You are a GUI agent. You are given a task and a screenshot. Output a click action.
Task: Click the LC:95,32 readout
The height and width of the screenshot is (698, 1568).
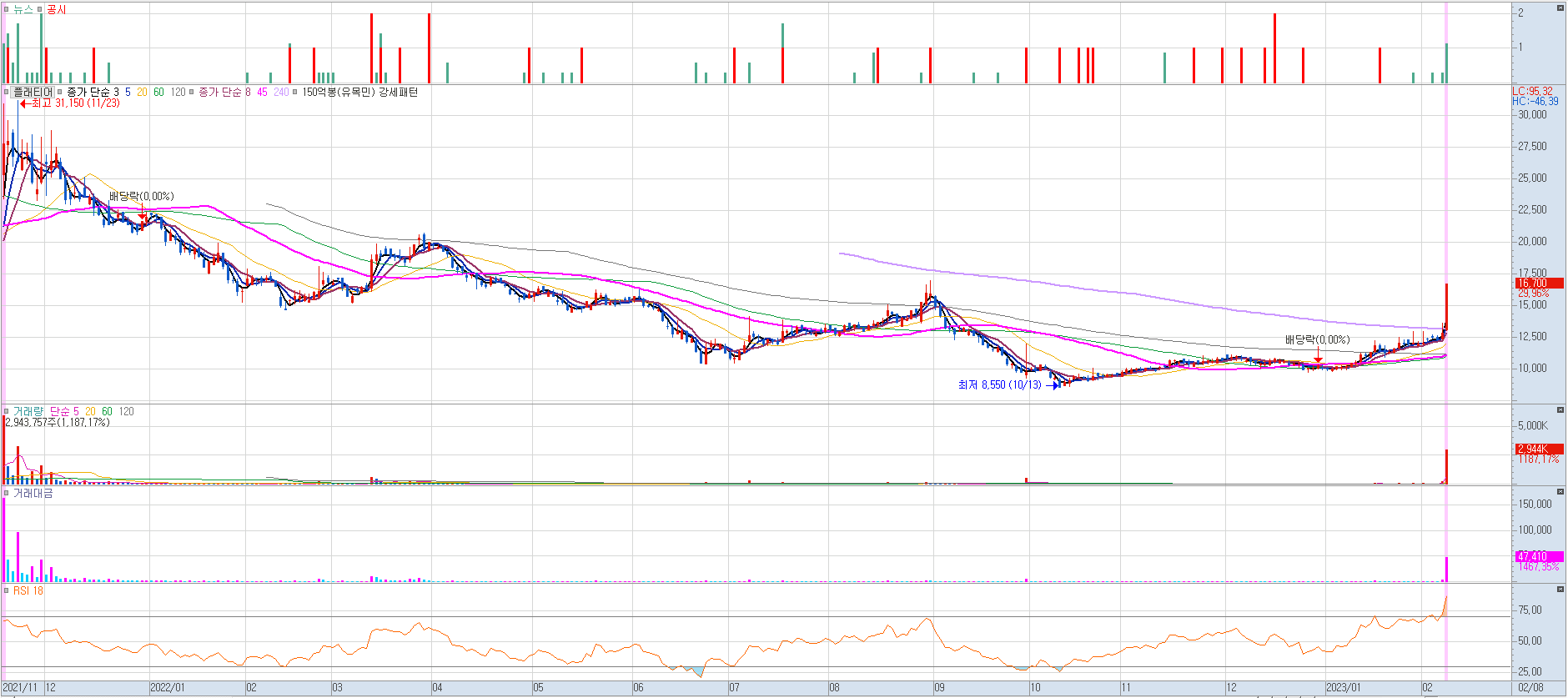click(x=1533, y=92)
